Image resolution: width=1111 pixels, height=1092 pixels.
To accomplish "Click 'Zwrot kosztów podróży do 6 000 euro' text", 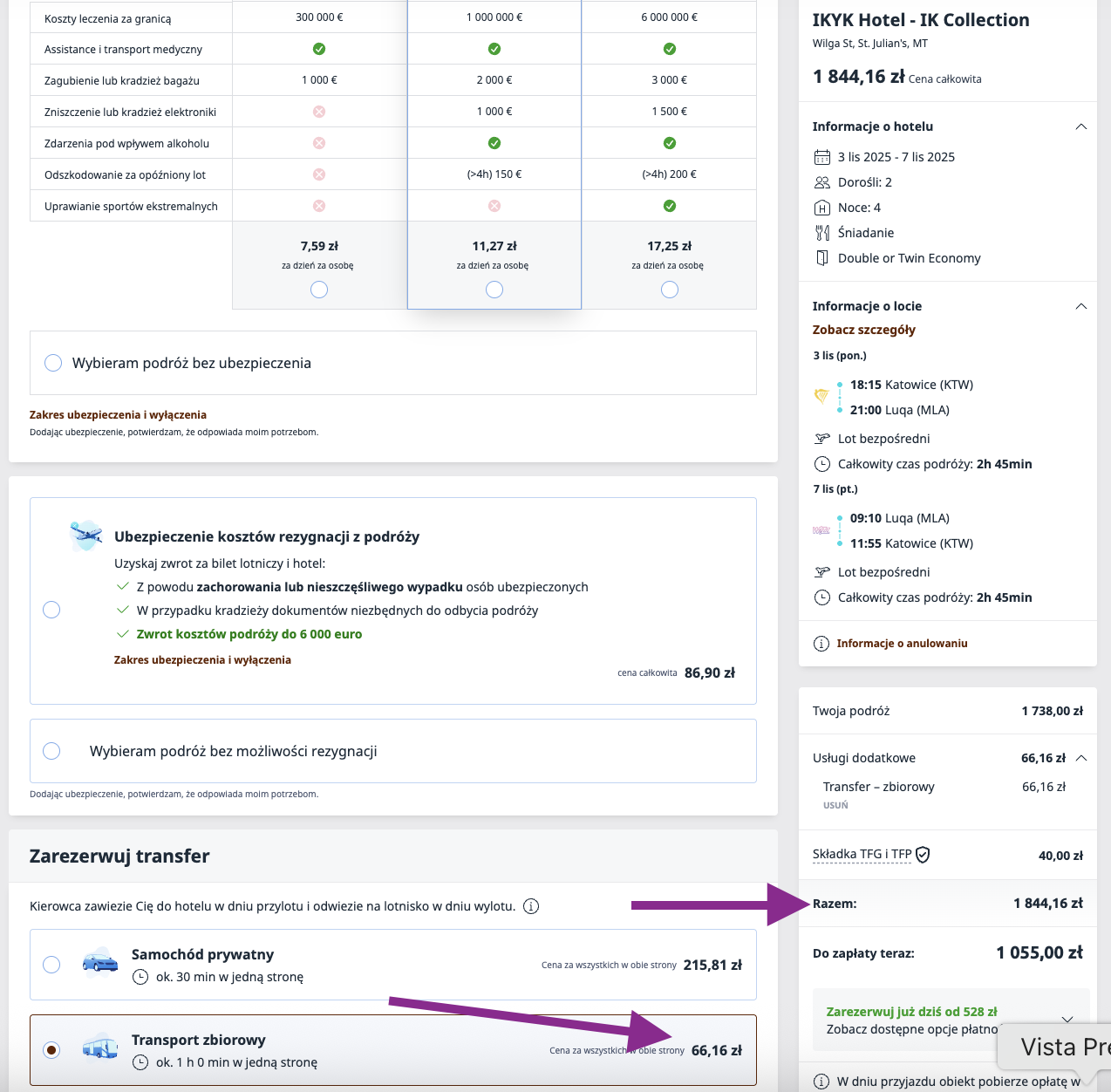I will (x=249, y=634).
